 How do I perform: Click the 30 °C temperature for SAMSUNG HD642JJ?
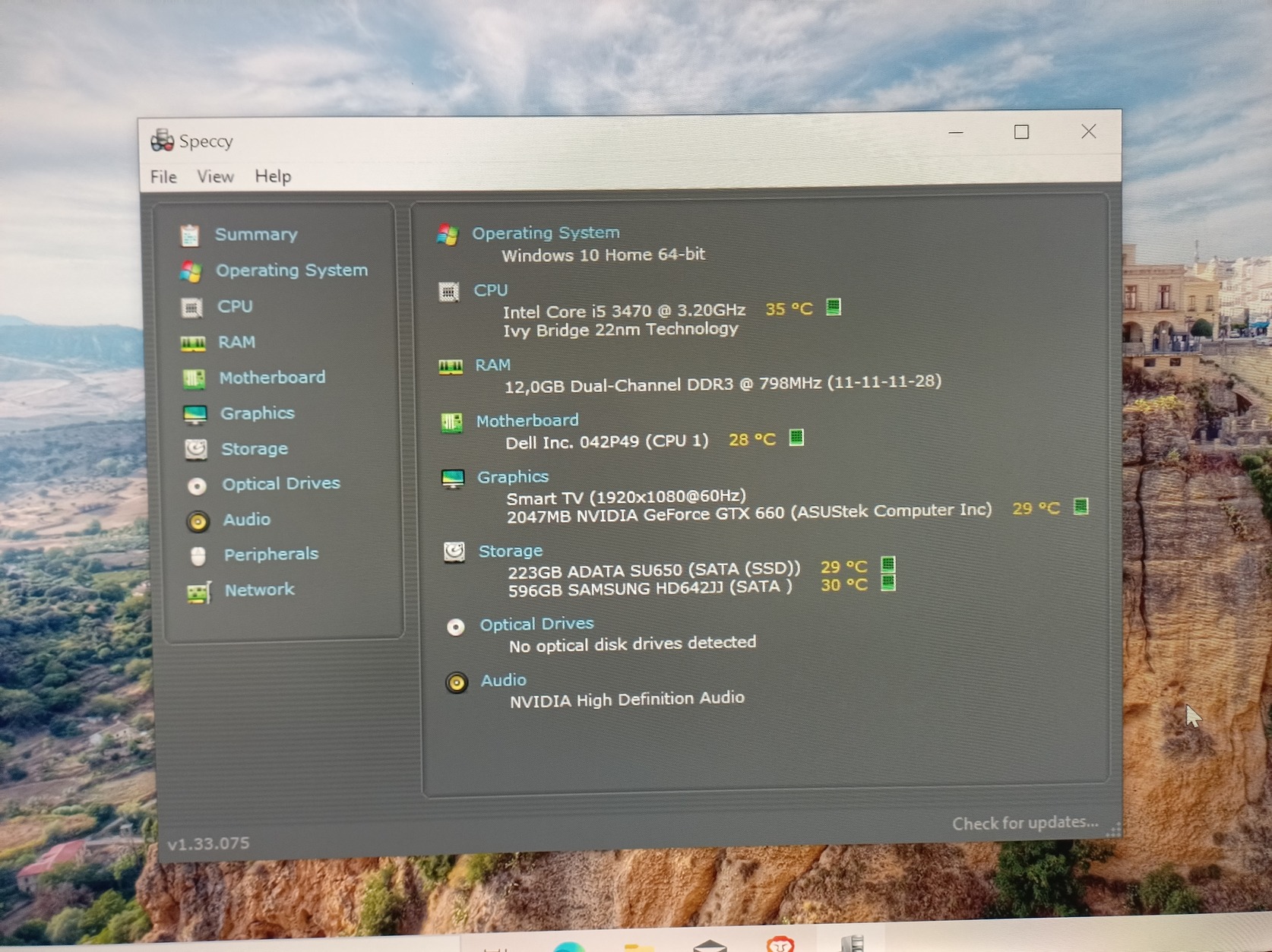point(843,584)
